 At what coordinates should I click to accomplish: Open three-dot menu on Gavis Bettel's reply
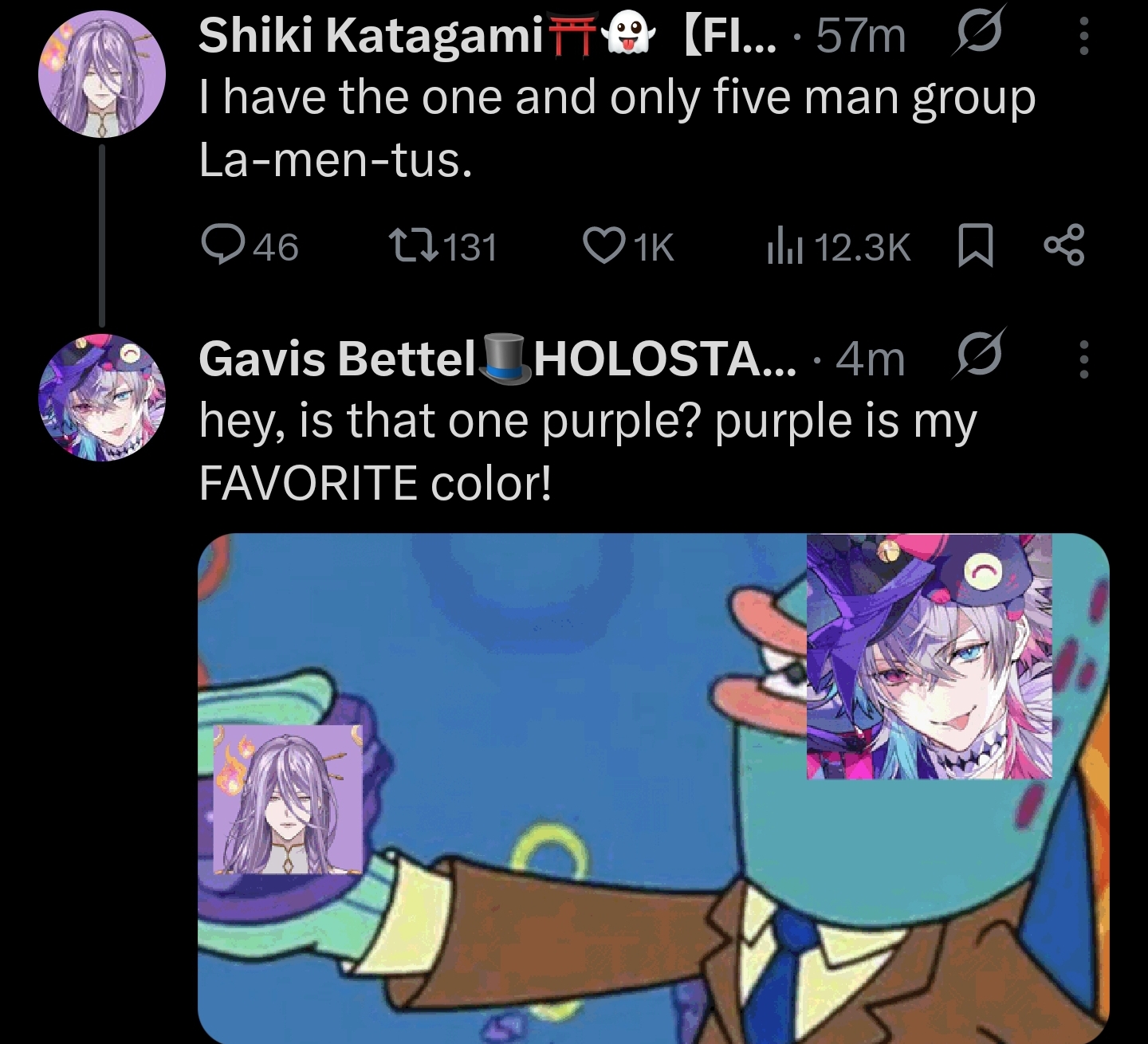click(1083, 359)
